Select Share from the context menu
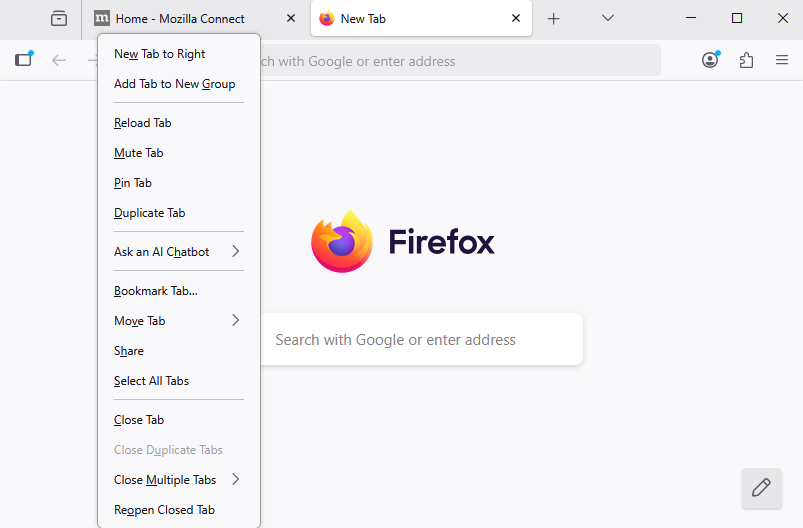Screen dimensions: 803x528 (x=179, y=351)
